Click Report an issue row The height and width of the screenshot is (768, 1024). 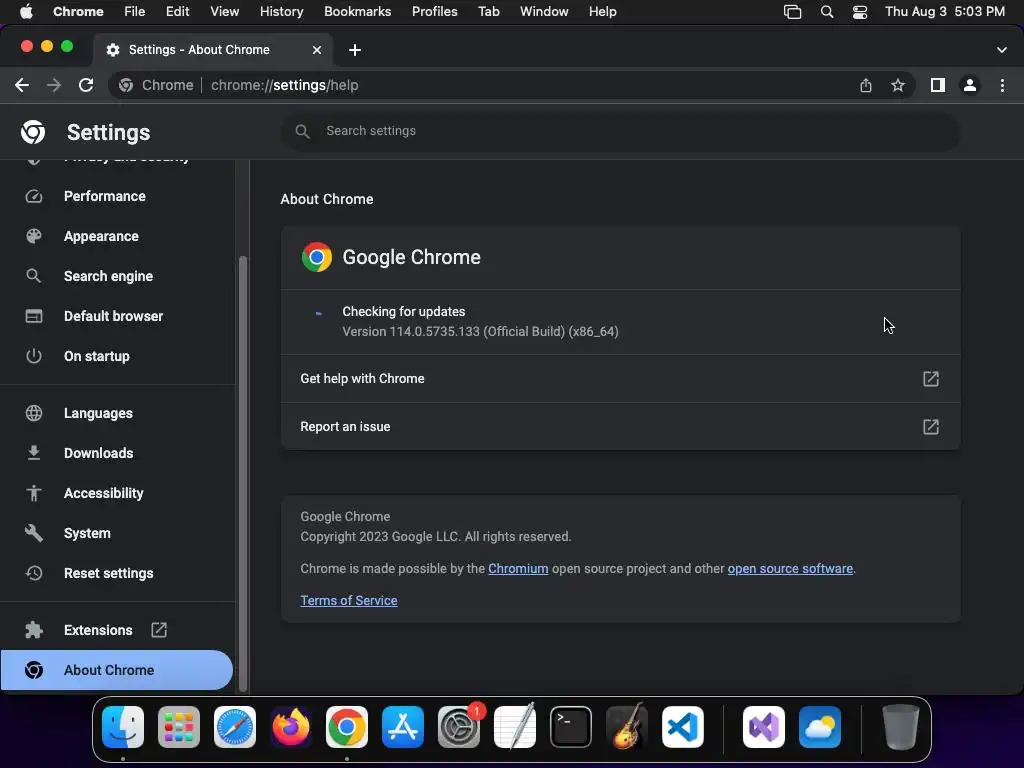(x=620, y=427)
